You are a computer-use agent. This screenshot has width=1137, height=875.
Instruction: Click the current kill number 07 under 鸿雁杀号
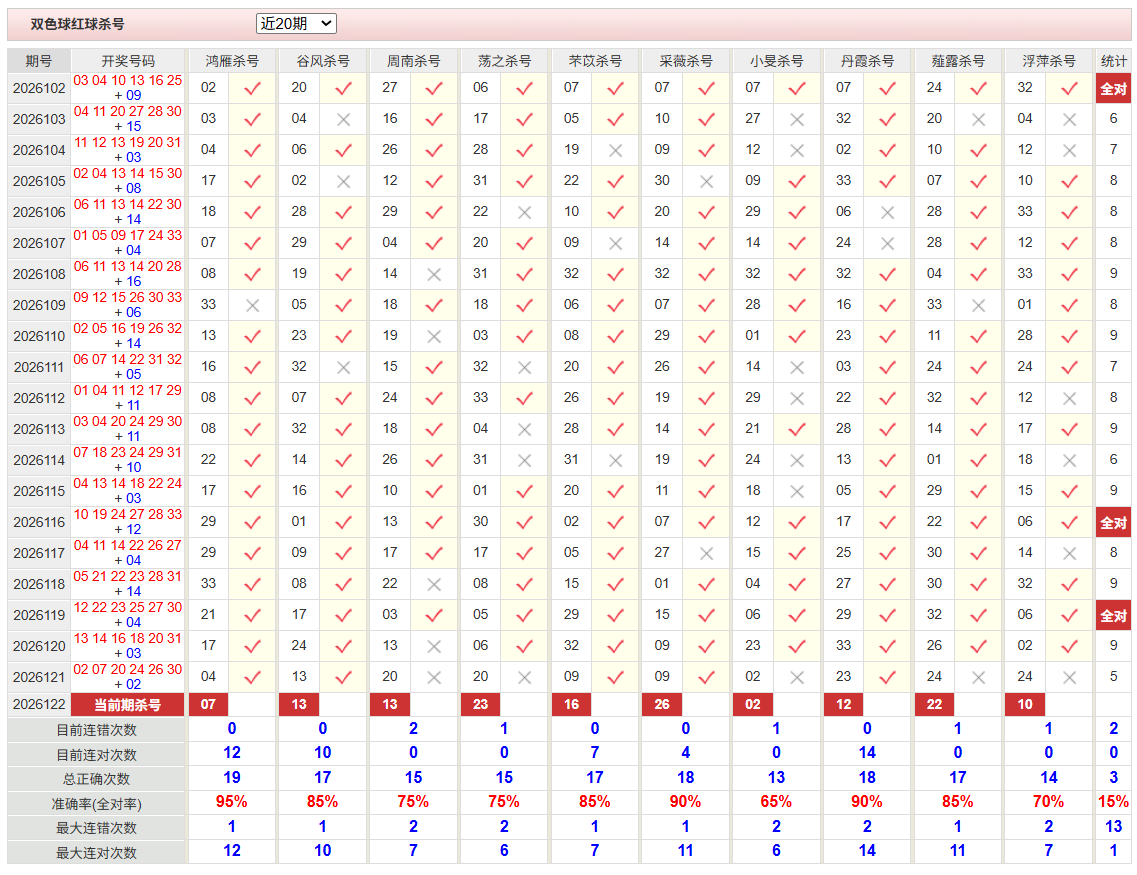coord(208,704)
